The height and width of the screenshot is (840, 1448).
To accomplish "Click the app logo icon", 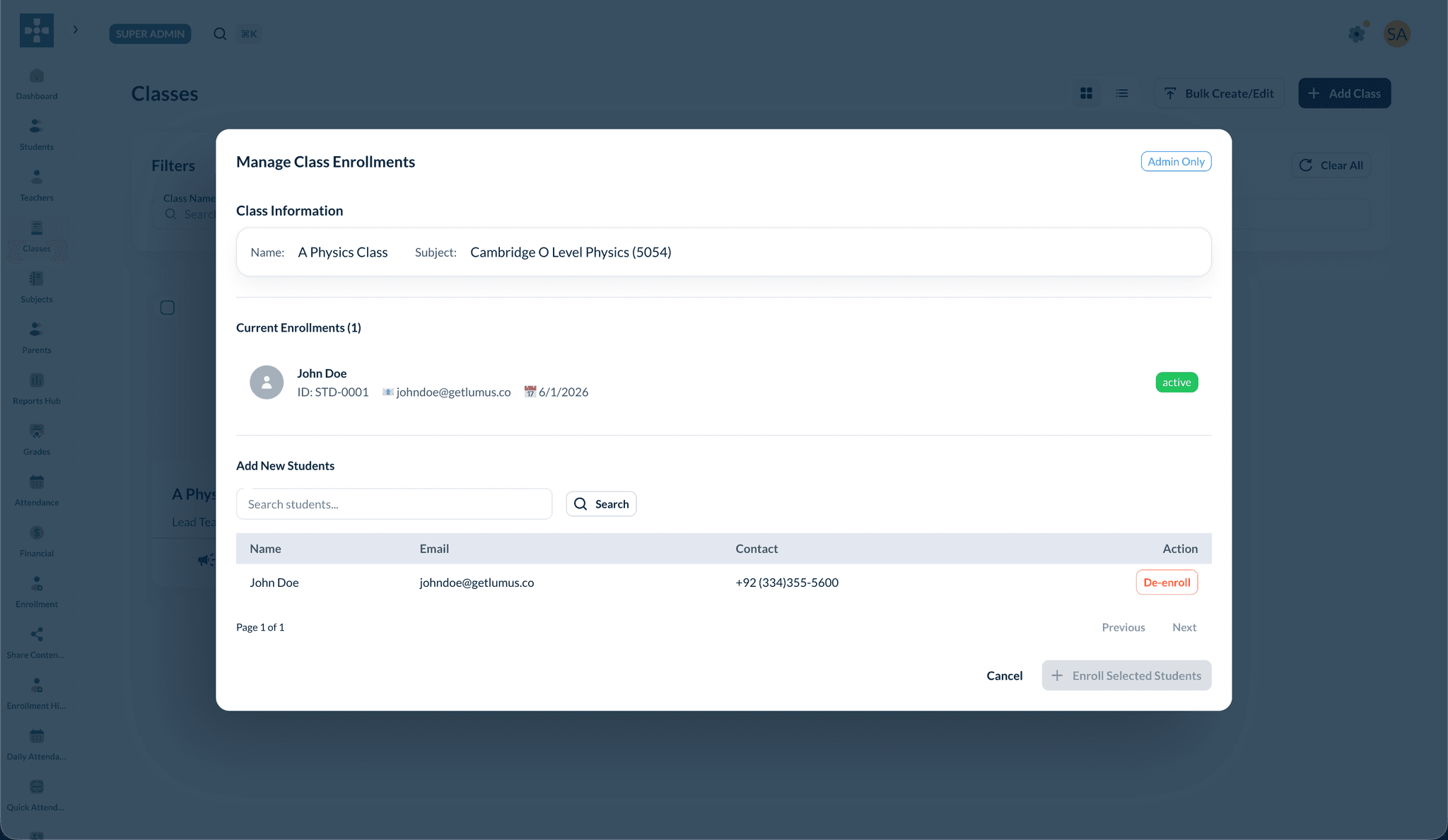I will click(x=37, y=30).
